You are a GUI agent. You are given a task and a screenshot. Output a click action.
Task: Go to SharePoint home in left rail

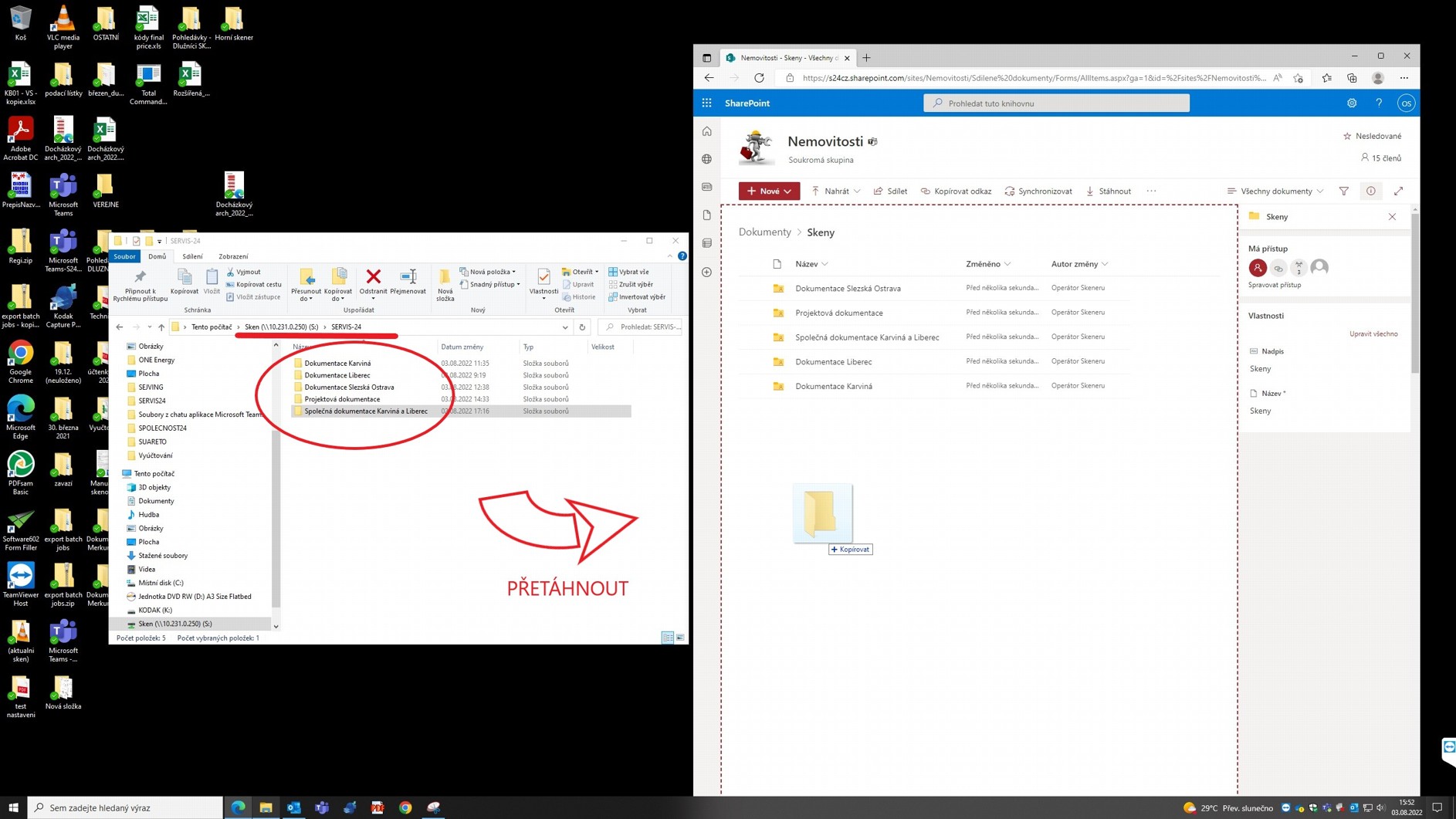pyautogui.click(x=706, y=131)
